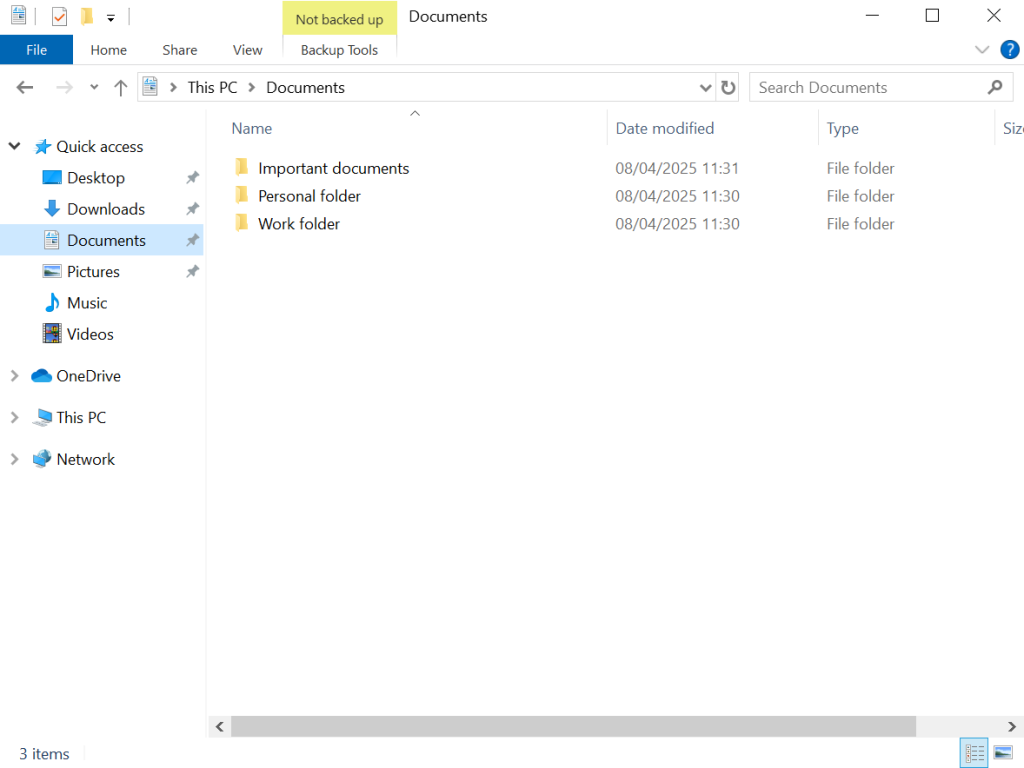Viewport: 1024px width, 768px height.
Task: Click the New folder icon in title bar
Action: coord(87,16)
